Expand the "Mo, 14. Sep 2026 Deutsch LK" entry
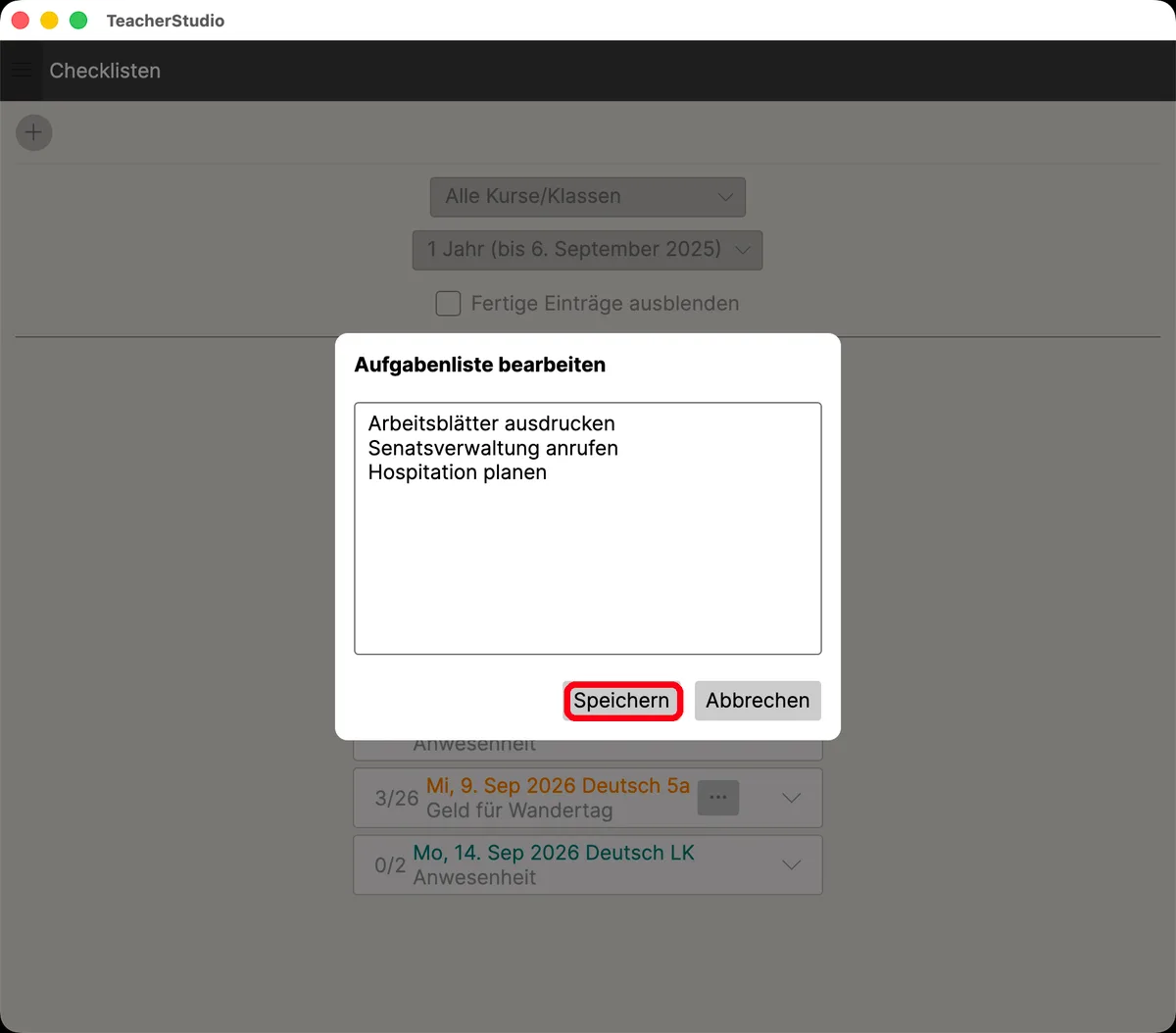 pos(792,864)
